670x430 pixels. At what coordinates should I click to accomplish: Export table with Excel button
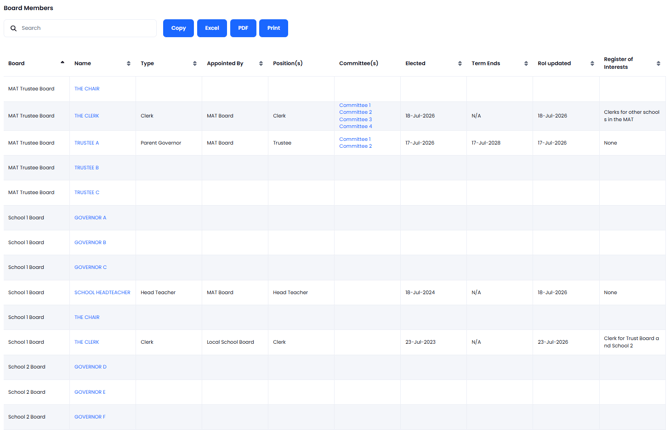pyautogui.click(x=212, y=28)
